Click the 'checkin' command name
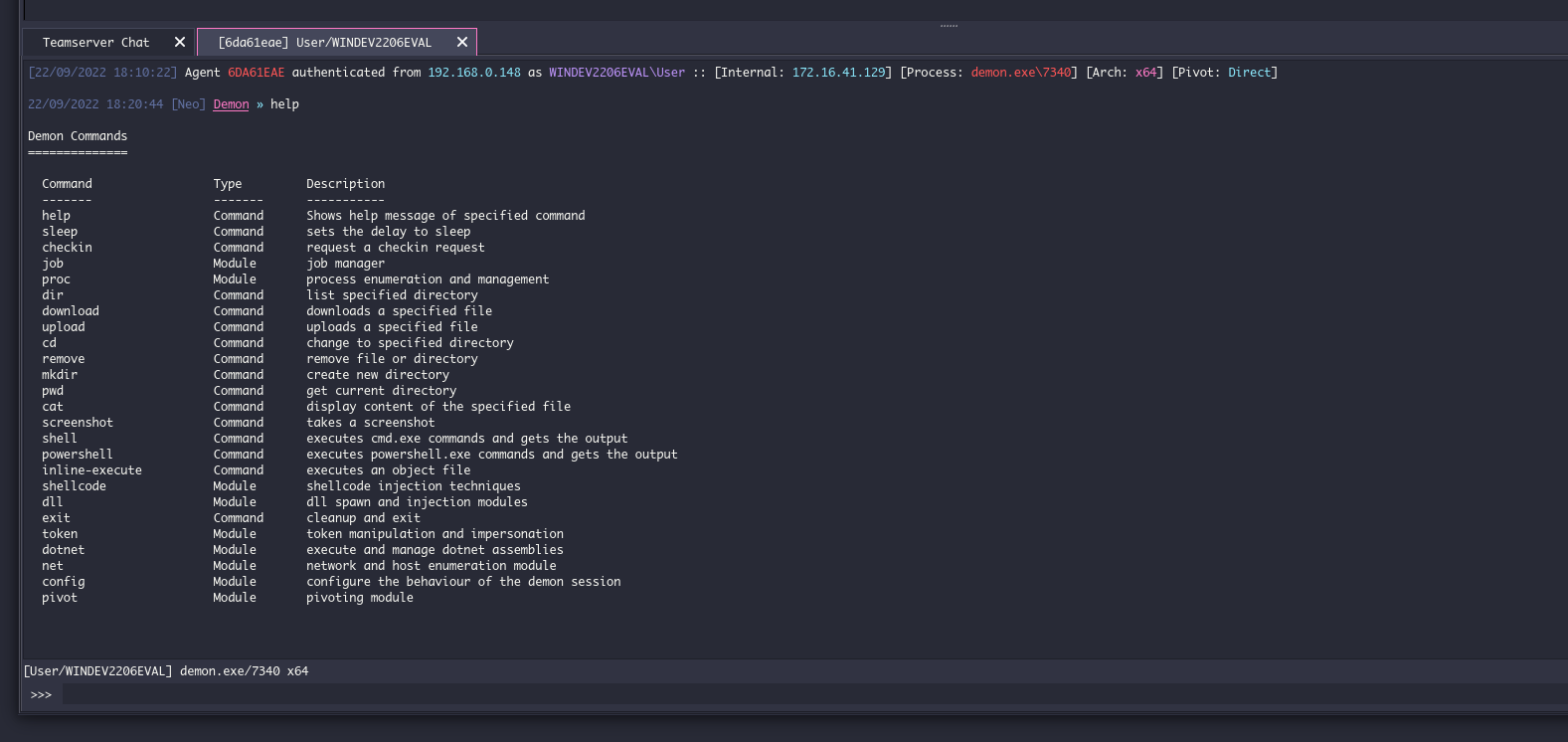 tap(67, 247)
